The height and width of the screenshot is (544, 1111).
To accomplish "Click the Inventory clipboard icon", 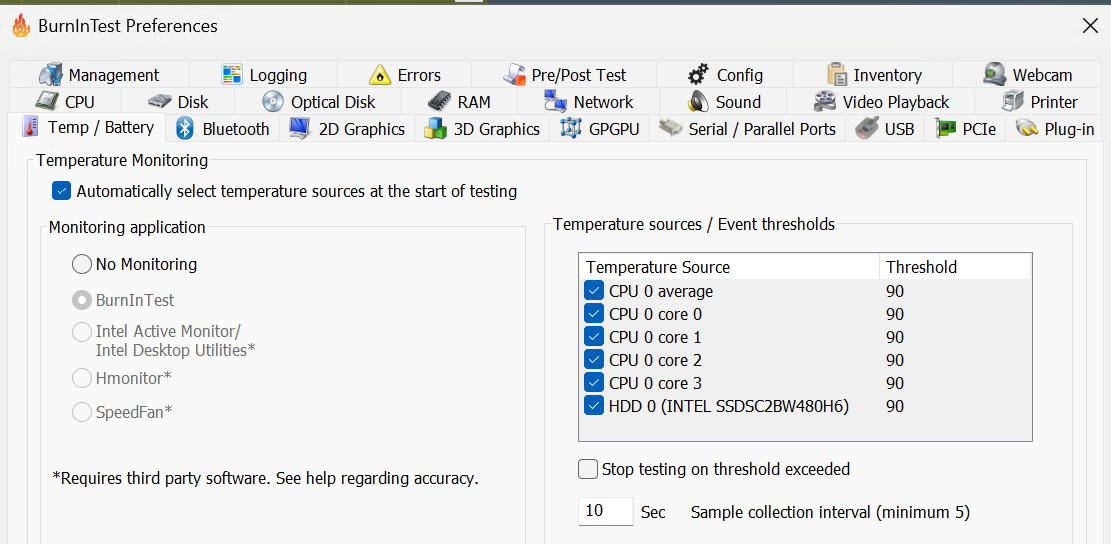I will [837, 74].
